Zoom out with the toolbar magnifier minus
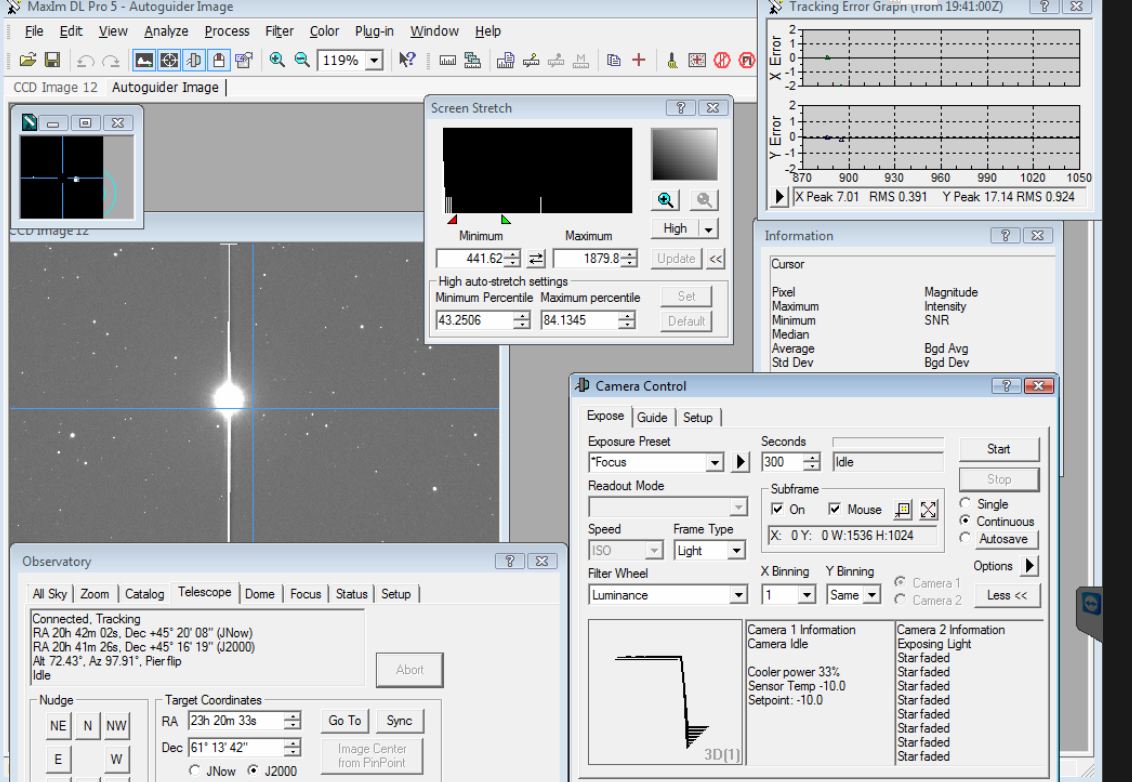 [x=302, y=60]
